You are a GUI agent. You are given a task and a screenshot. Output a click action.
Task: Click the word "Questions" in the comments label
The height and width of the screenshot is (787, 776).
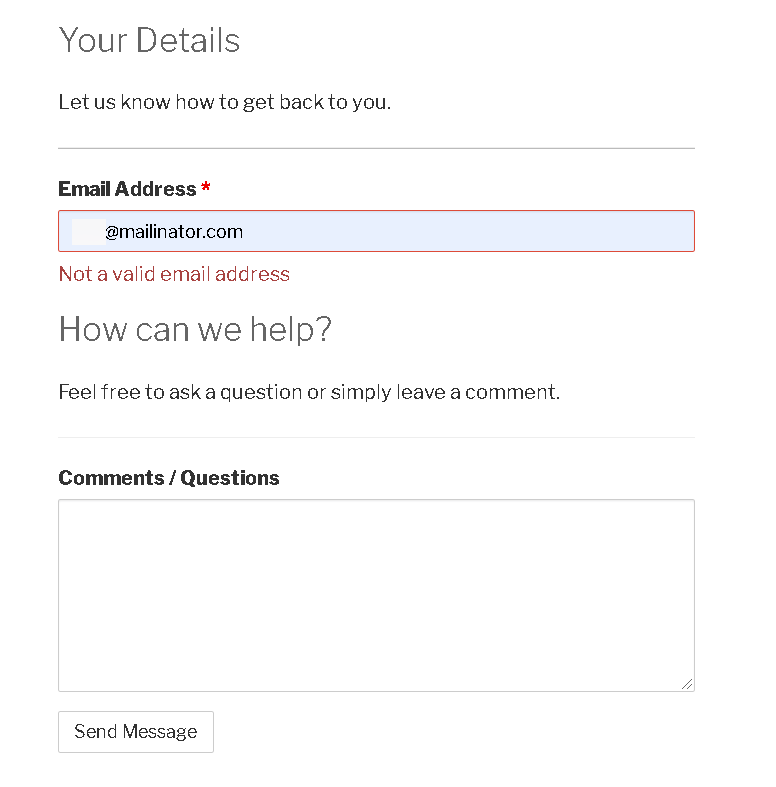[x=230, y=478]
